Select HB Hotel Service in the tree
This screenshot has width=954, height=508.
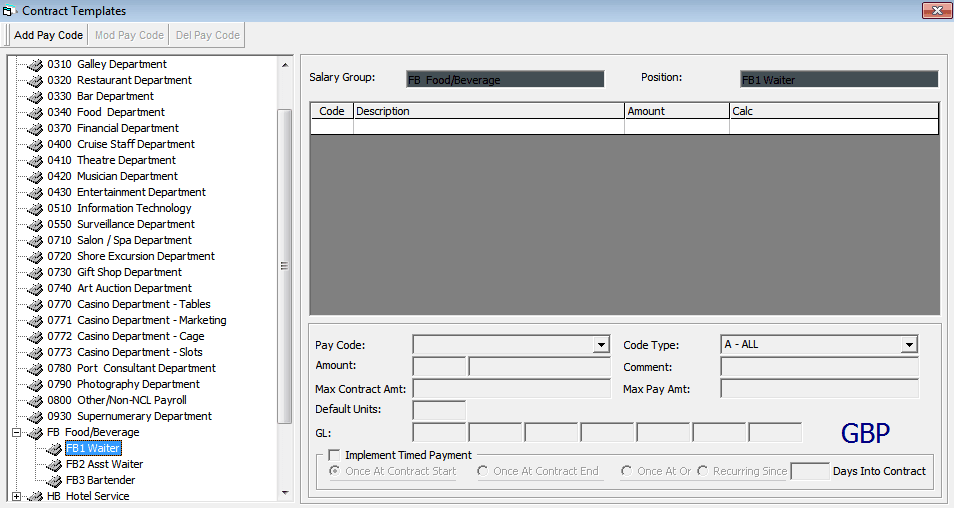pyautogui.click(x=88, y=496)
